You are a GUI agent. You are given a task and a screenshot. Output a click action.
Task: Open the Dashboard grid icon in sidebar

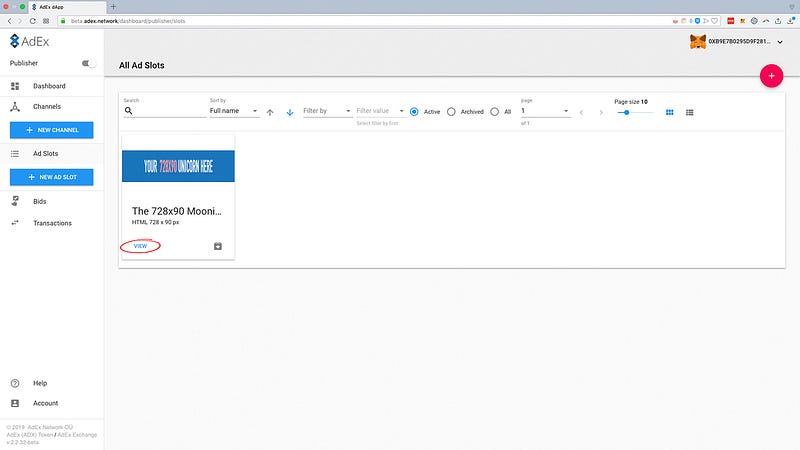[x=15, y=86]
